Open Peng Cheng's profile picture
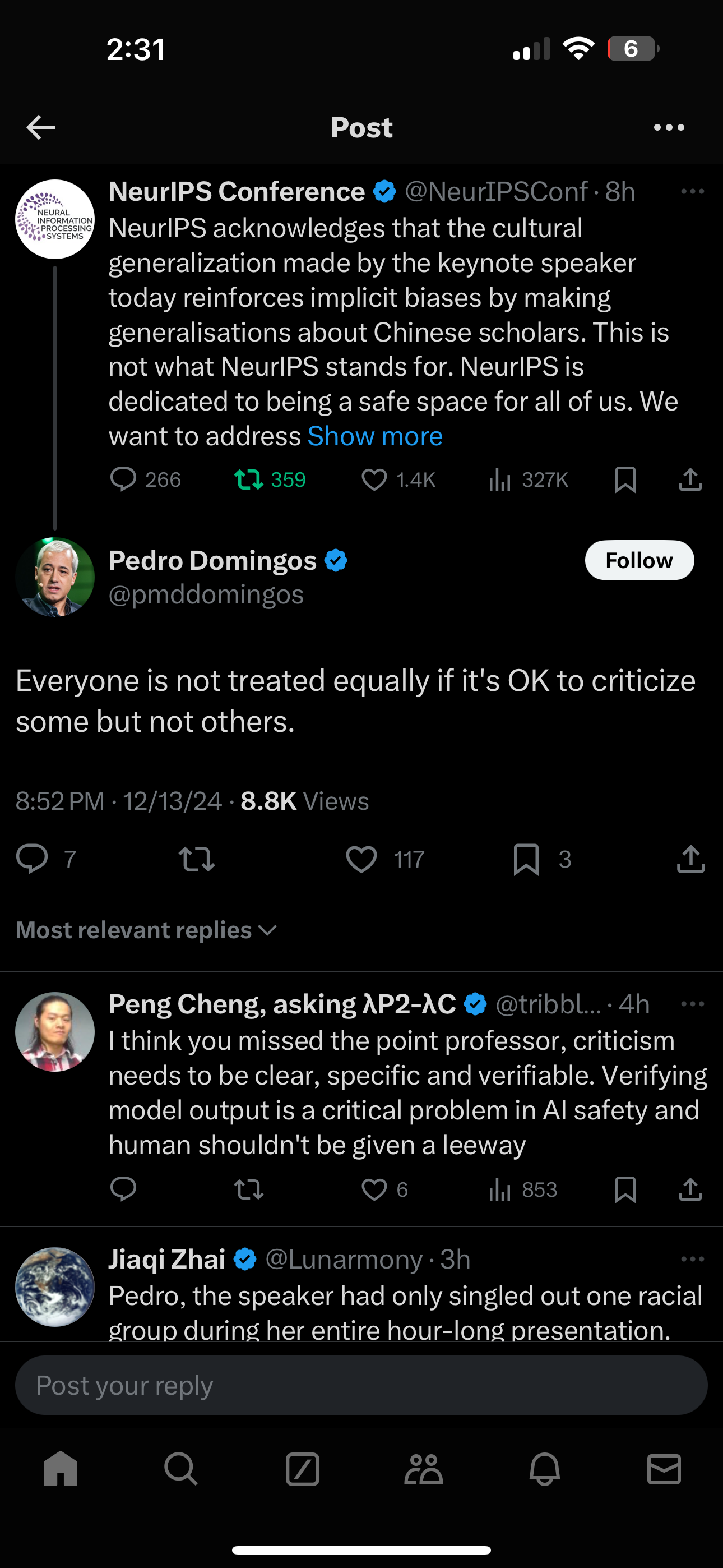The height and width of the screenshot is (1568, 723). click(55, 1032)
